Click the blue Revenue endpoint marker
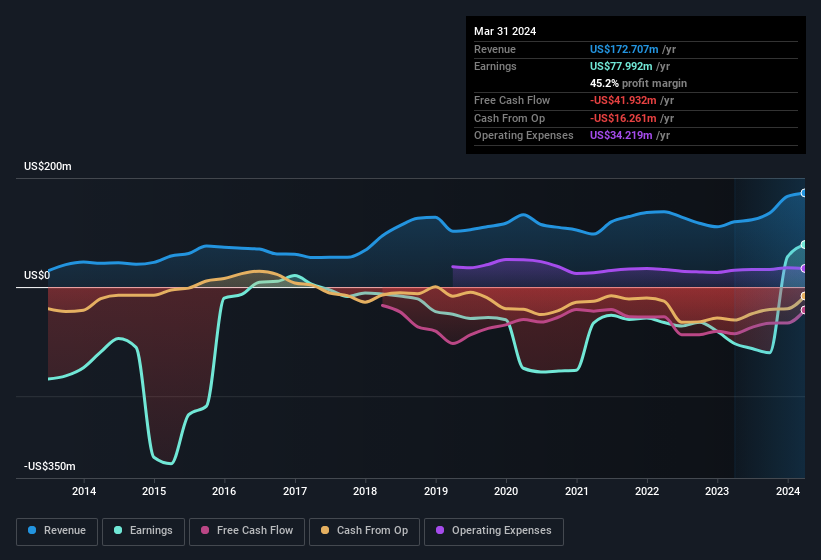The image size is (821, 560). 804,193
